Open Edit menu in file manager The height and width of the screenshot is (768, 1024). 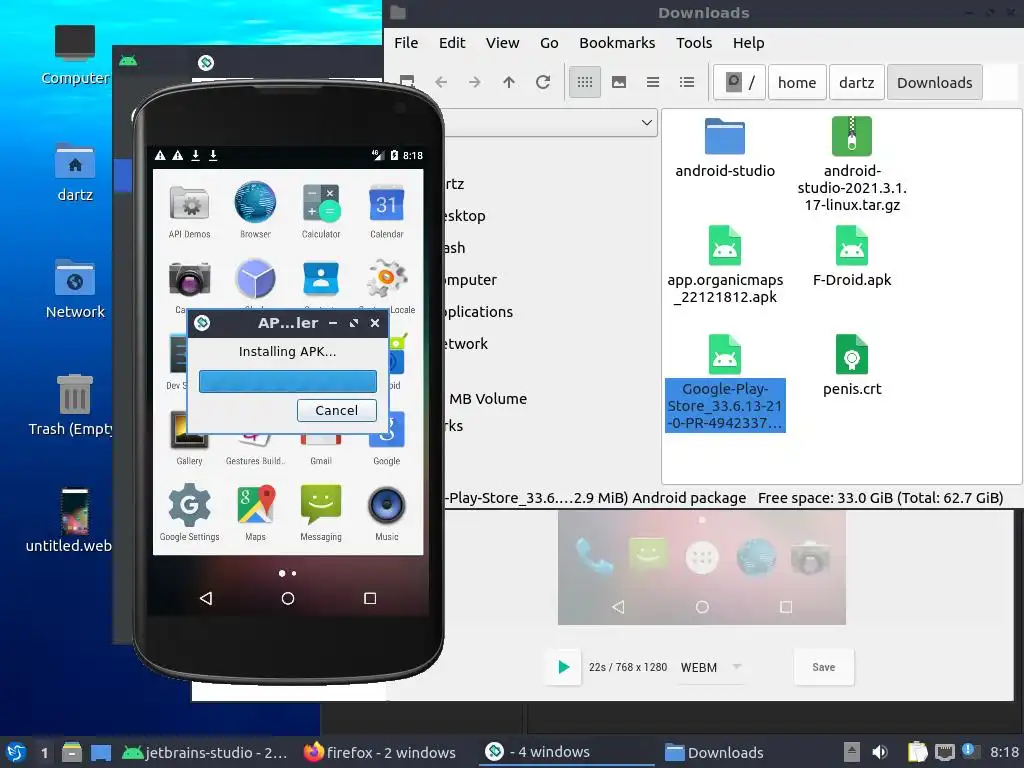pyautogui.click(x=452, y=42)
